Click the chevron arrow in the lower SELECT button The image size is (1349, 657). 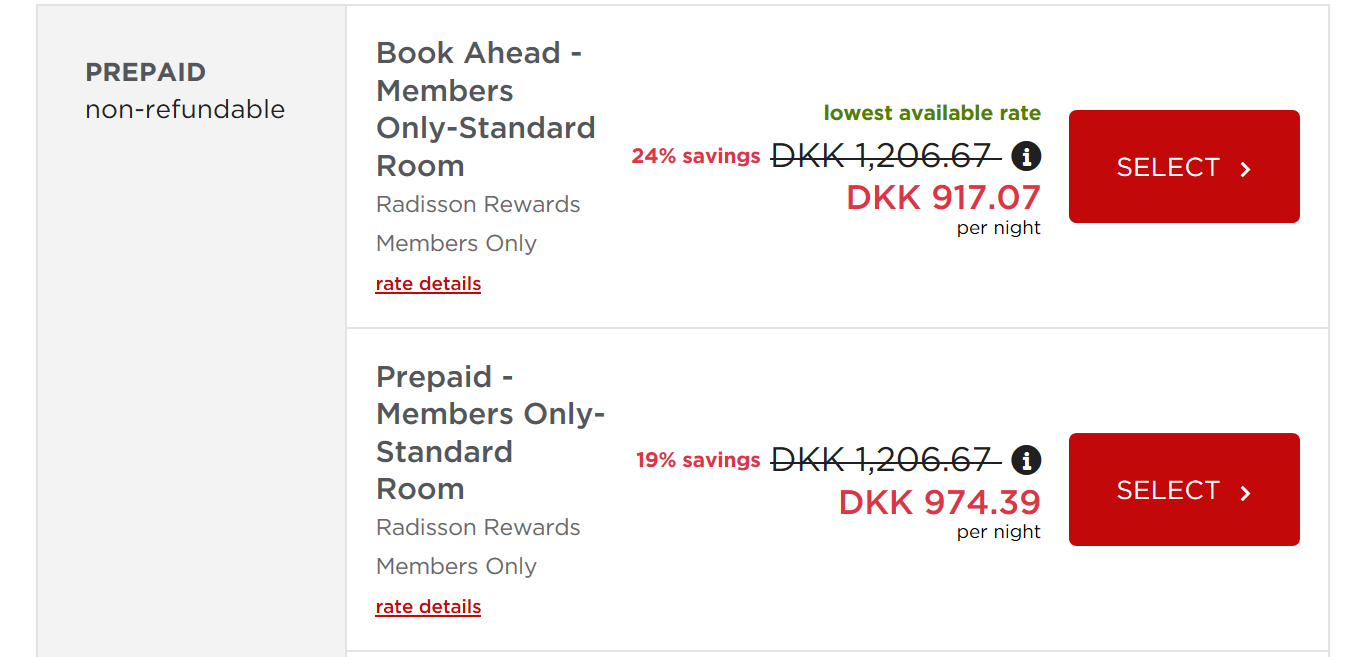(x=1243, y=490)
